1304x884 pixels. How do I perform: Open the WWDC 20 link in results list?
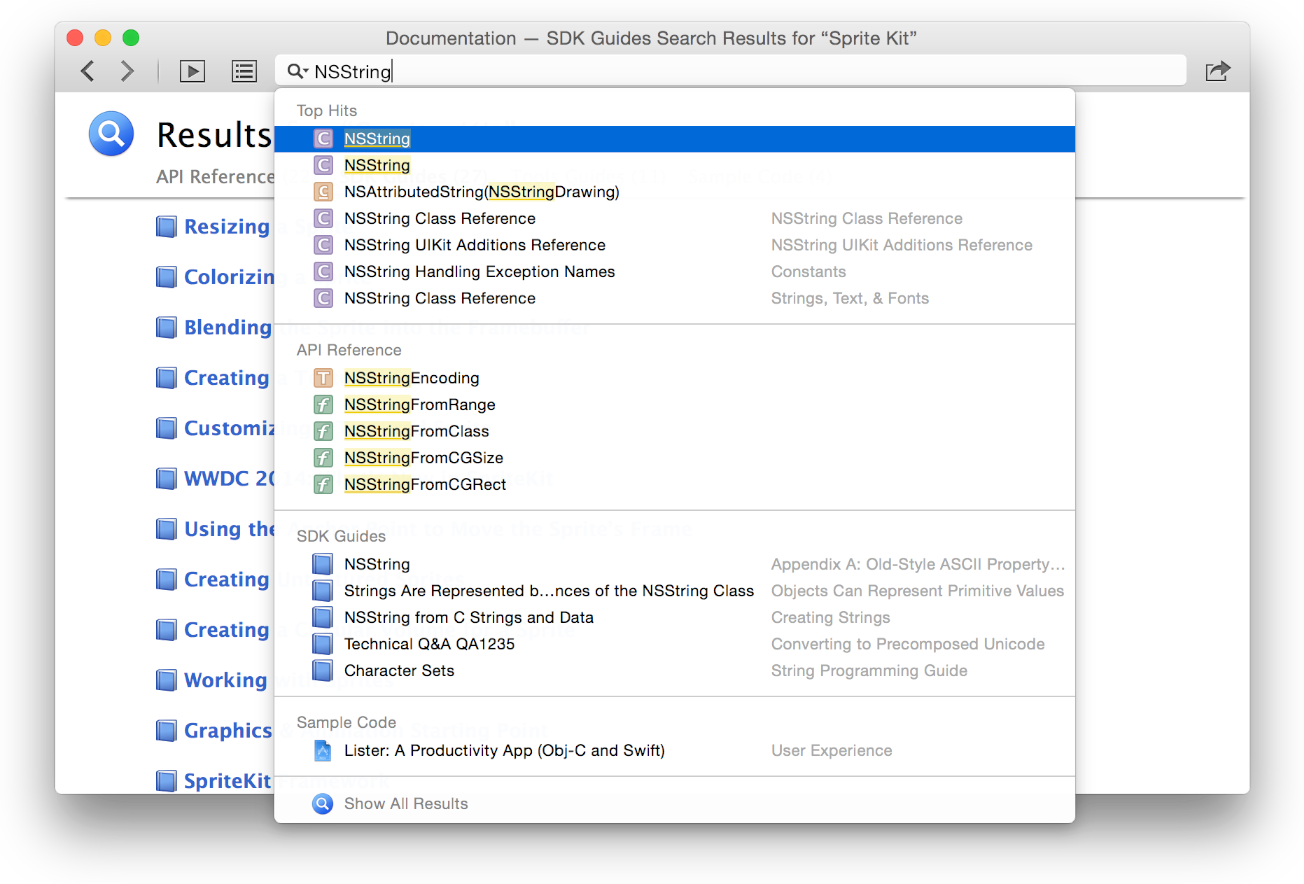[x=229, y=478]
